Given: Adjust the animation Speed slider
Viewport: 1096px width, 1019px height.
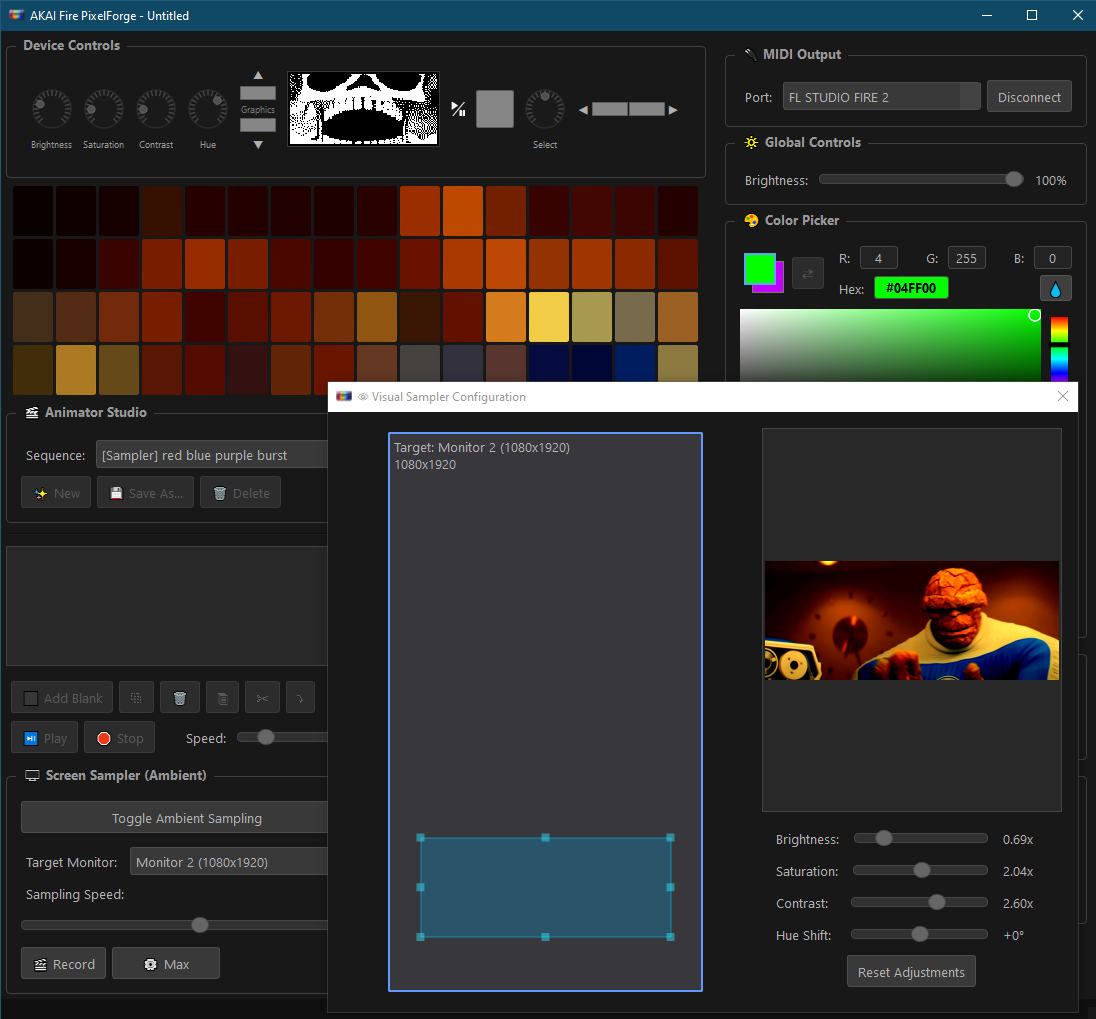Looking at the screenshot, I should click(282, 737).
